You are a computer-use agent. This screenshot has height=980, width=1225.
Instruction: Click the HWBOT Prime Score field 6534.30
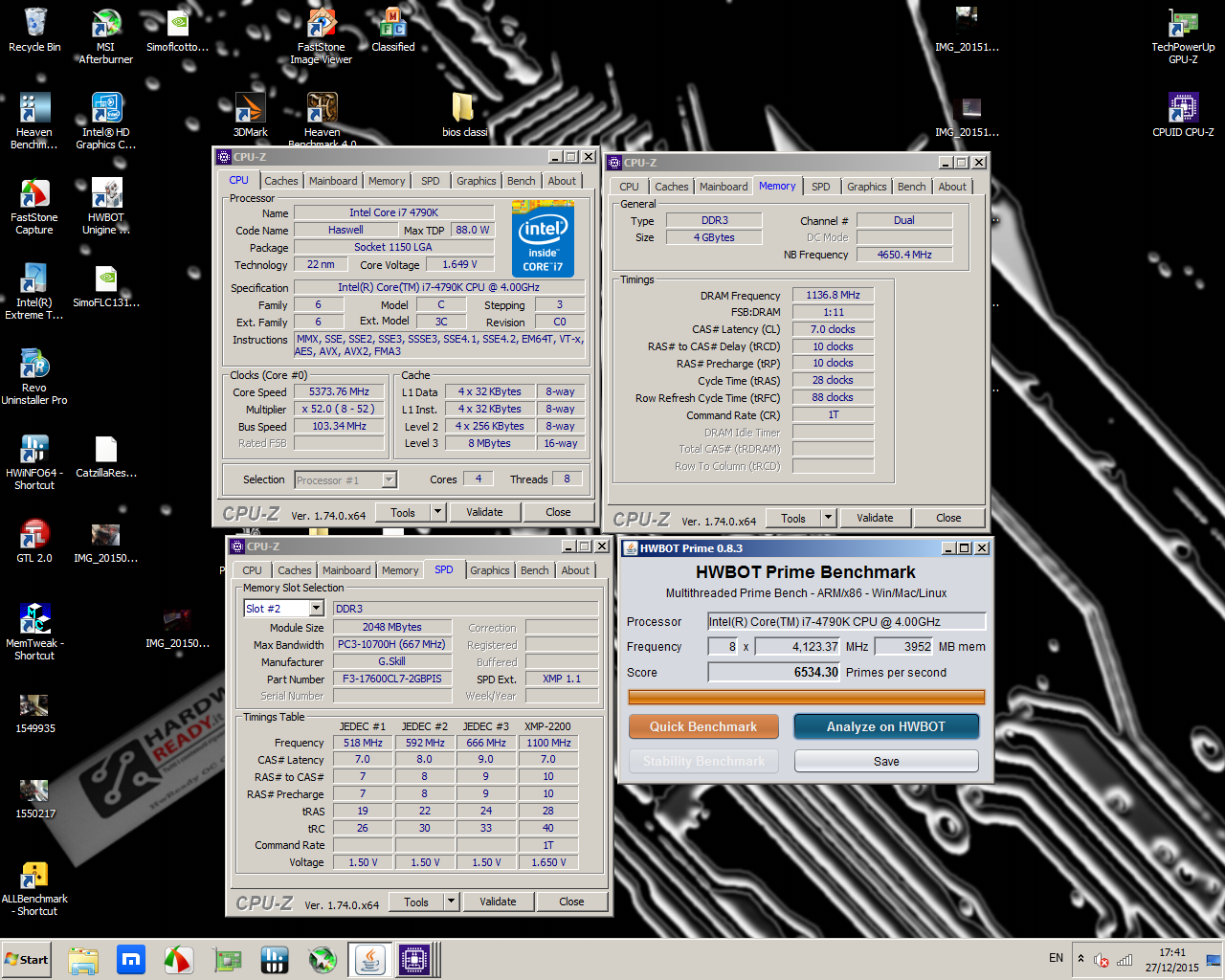[774, 672]
